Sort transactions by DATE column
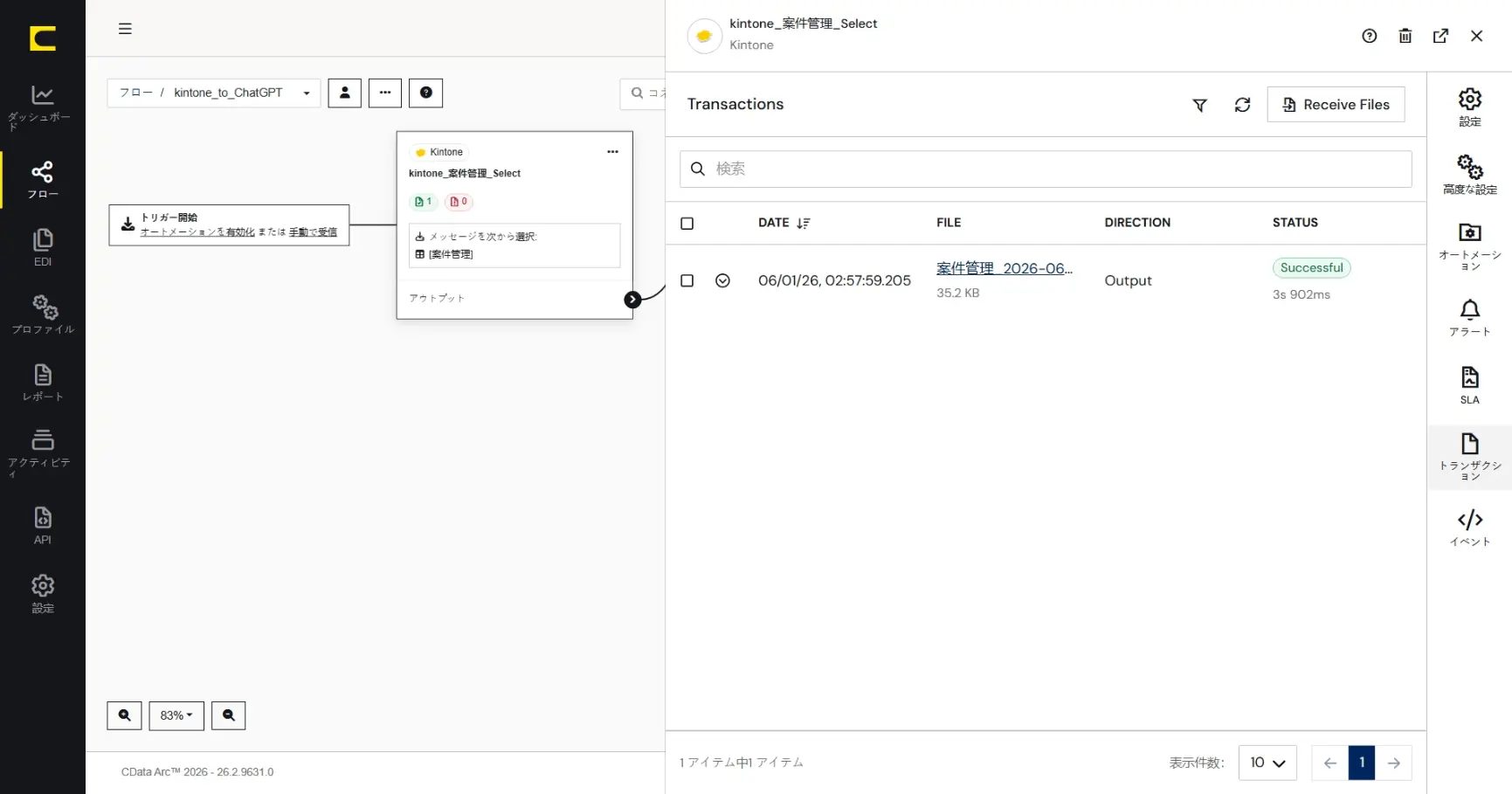The image size is (1512, 794). pos(784,223)
